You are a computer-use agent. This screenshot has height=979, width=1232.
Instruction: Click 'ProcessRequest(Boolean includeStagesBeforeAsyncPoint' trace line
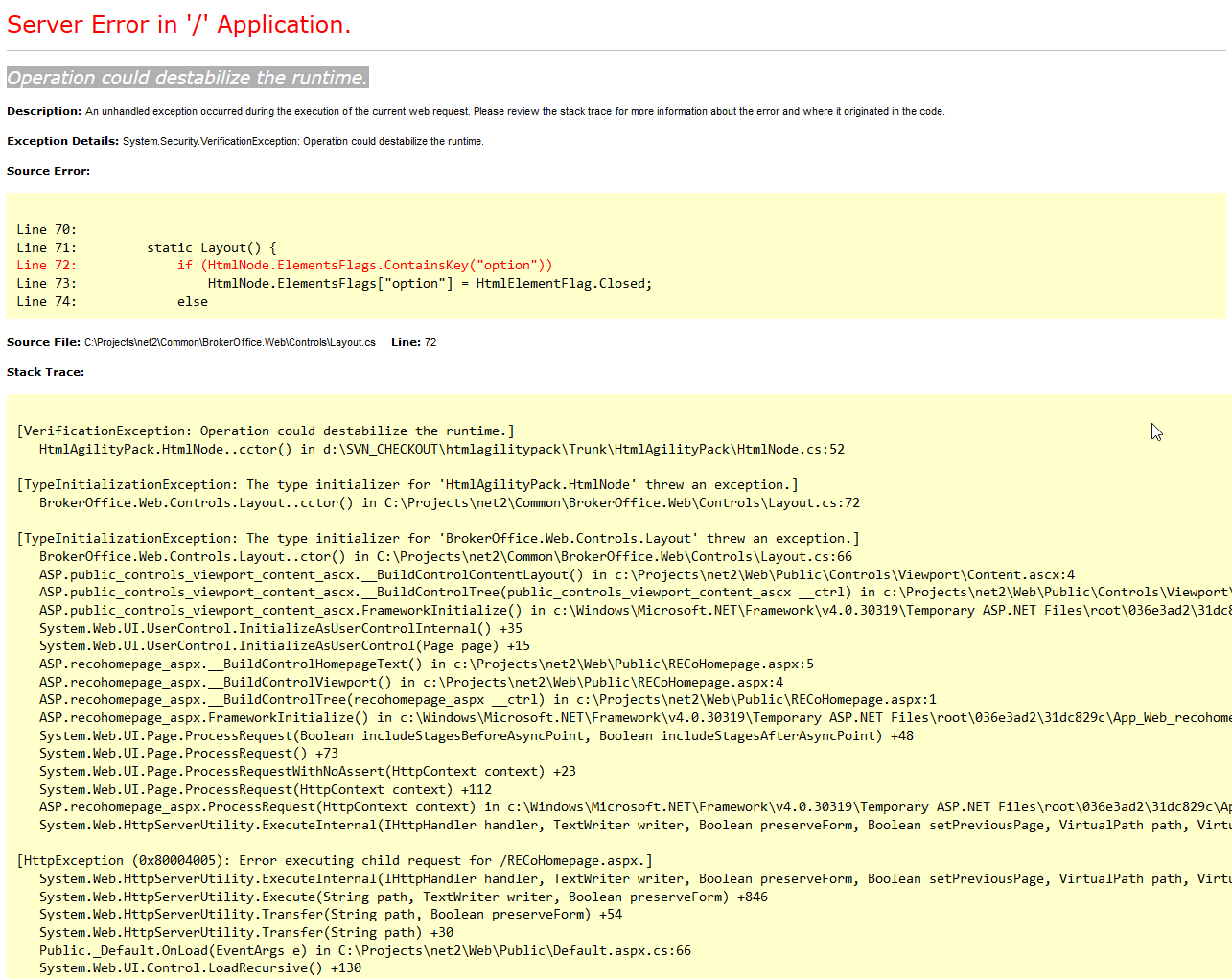[x=477, y=735]
